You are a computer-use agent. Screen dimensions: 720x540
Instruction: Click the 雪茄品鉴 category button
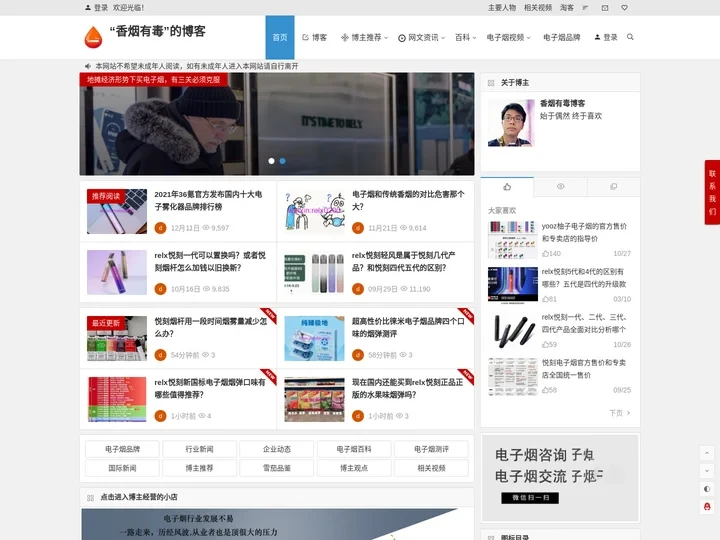pyautogui.click(x=276, y=468)
